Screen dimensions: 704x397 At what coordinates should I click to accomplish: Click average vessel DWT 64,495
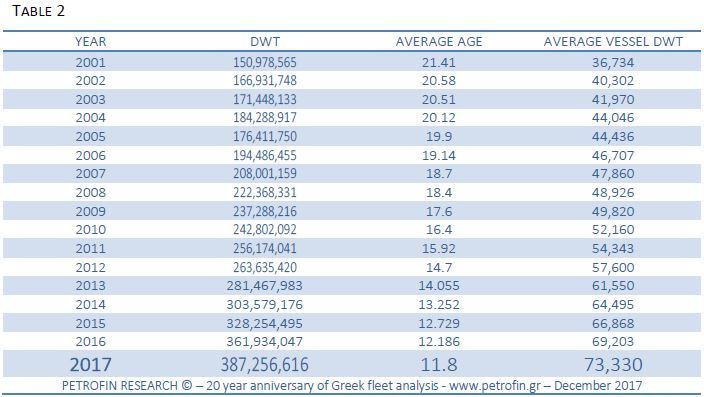tap(613, 304)
